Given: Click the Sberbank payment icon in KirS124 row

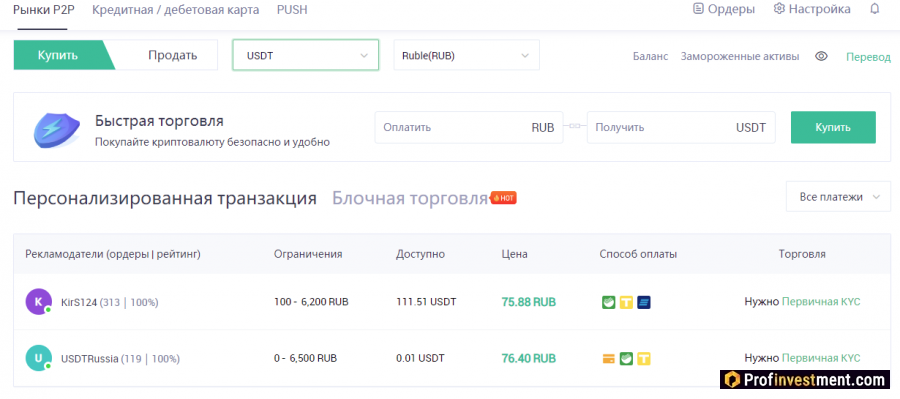Looking at the screenshot, I should (609, 302).
